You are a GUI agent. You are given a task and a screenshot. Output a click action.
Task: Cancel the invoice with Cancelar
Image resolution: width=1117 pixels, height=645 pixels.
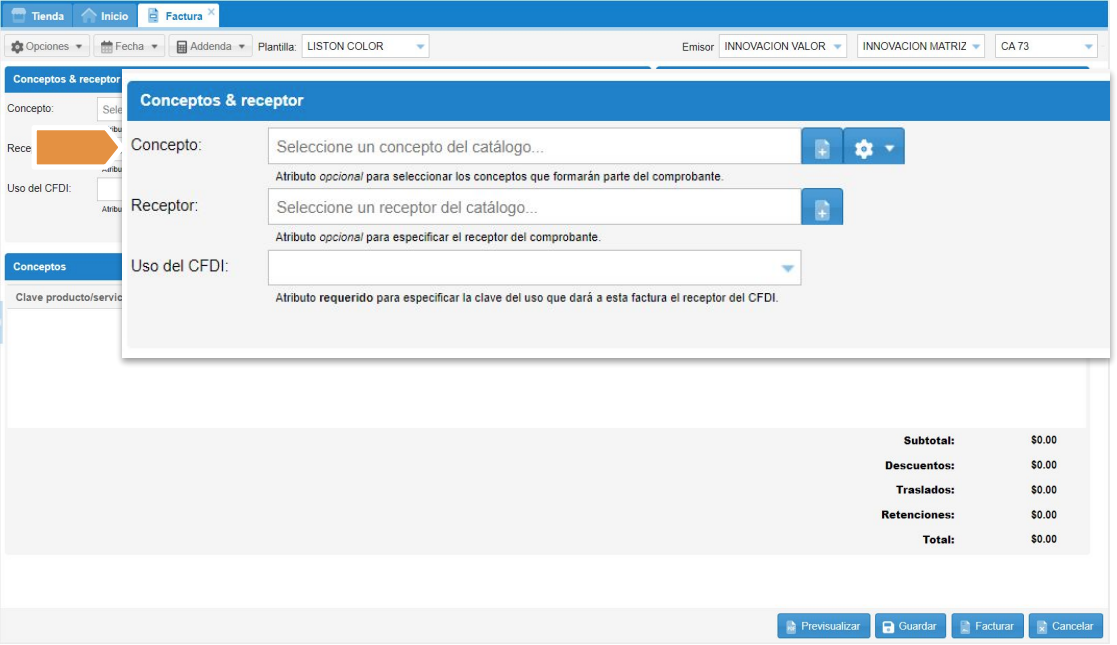(1065, 626)
